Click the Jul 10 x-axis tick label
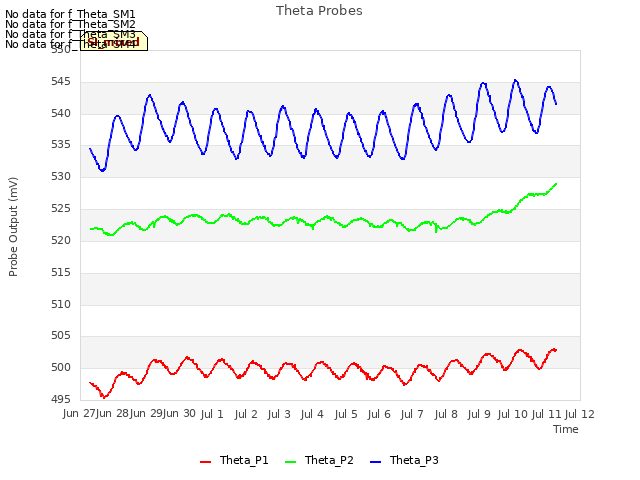The image size is (640, 480). tap(512, 414)
